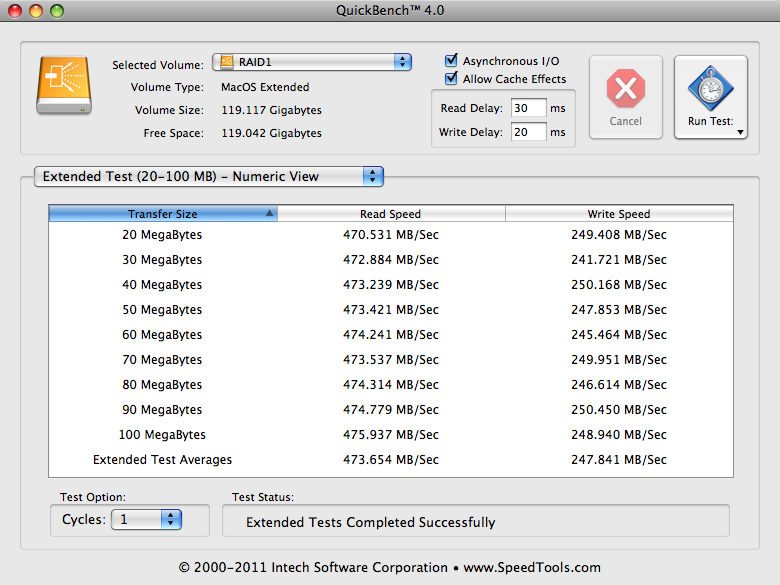Click the small RAID1 drive icon in dropdown
The height and width of the screenshot is (585, 780).
227,62
